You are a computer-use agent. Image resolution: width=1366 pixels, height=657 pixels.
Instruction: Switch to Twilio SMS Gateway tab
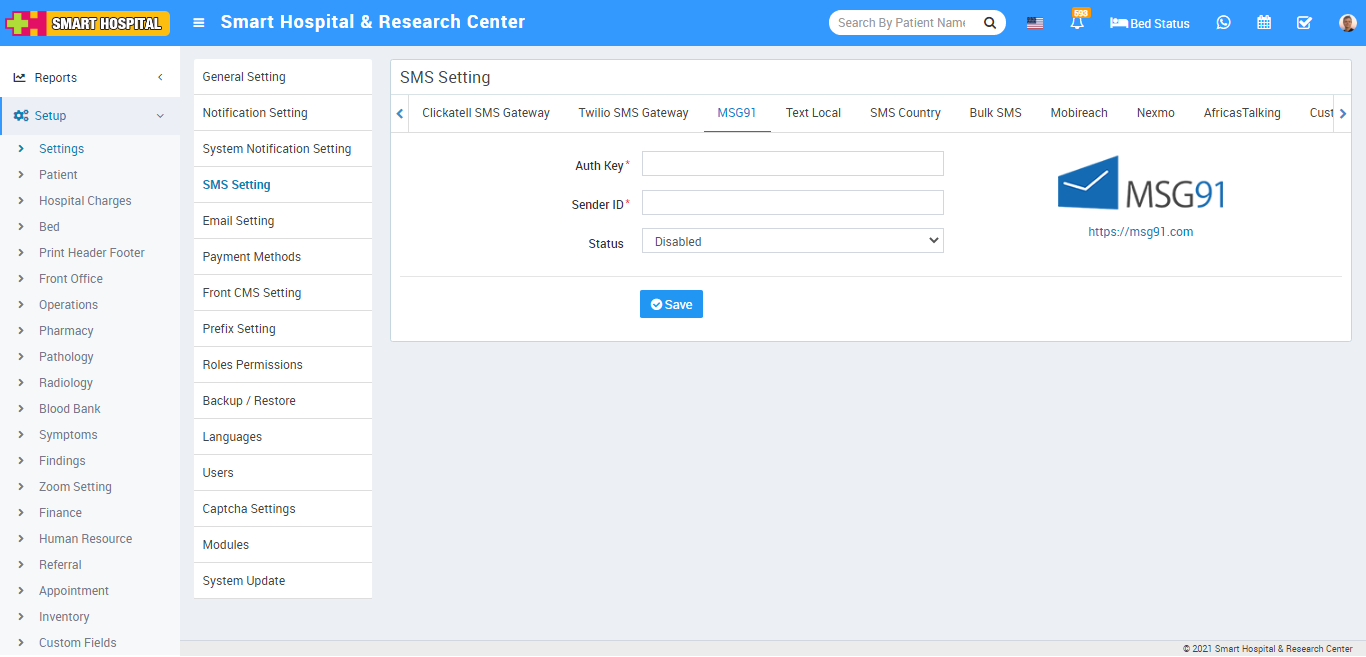click(x=633, y=113)
